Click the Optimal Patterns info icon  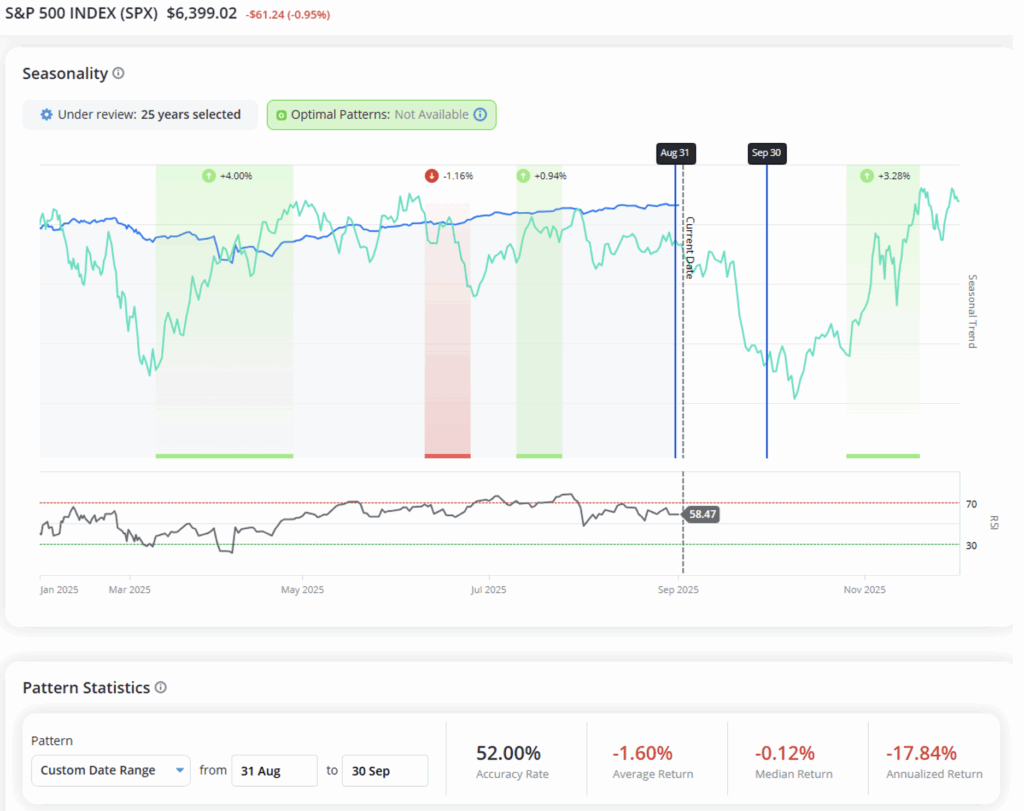click(480, 114)
